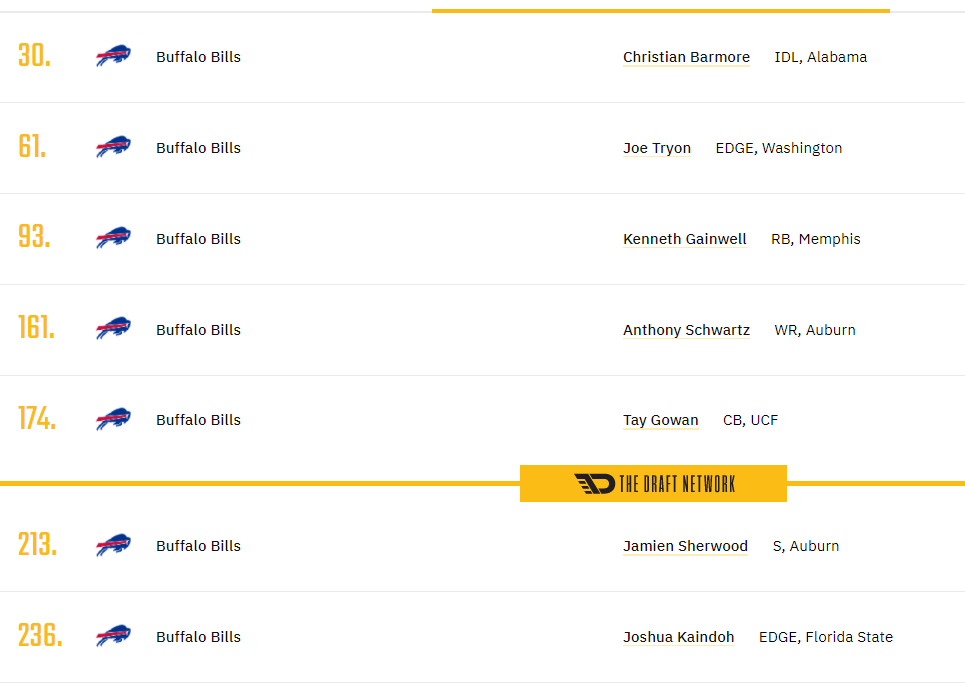View the Jamien Sherwood profile link
The height and width of the screenshot is (698, 965).
pos(685,547)
